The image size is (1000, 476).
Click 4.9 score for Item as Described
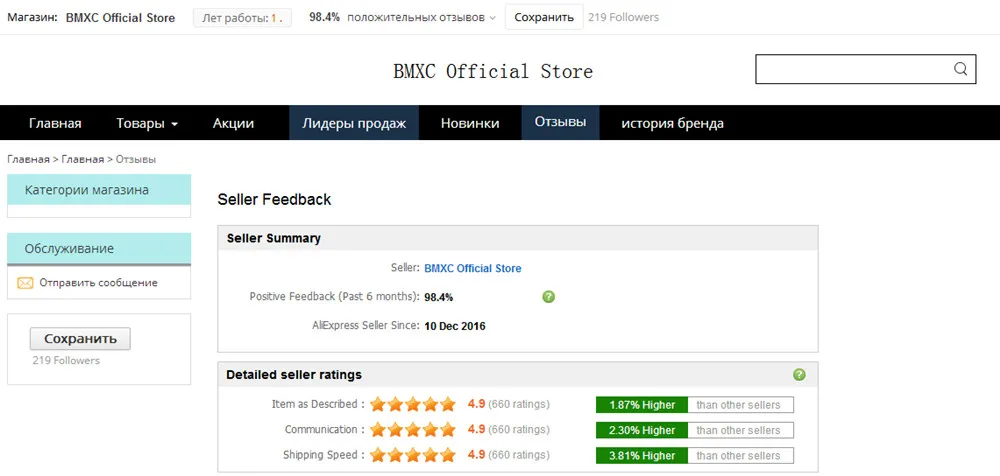[476, 404]
